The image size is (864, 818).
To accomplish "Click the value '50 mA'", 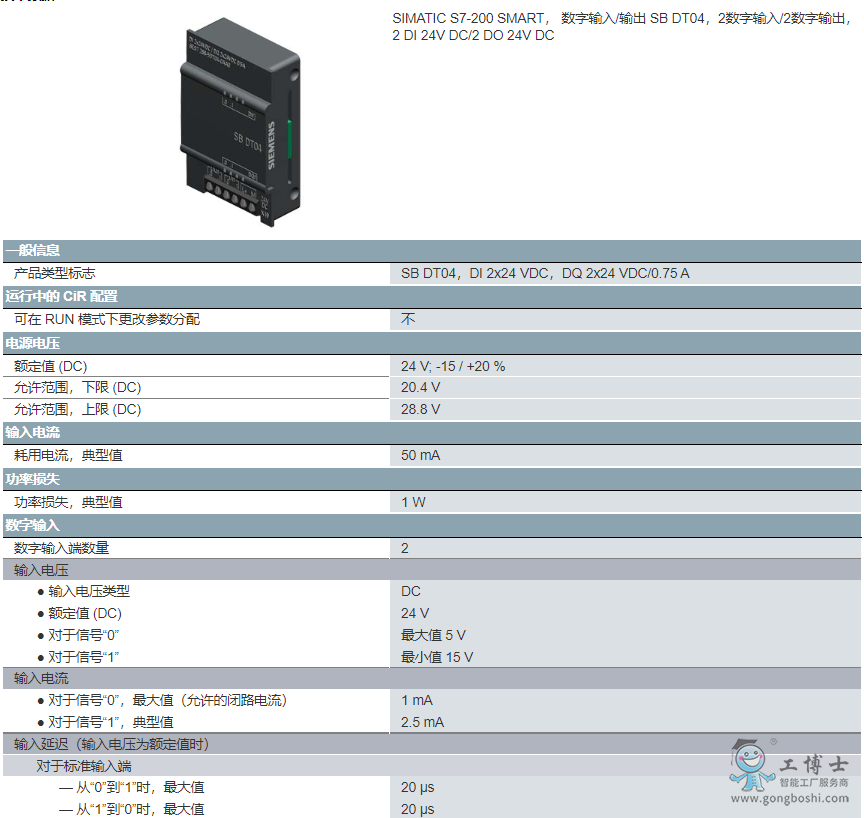I will click(420, 456).
